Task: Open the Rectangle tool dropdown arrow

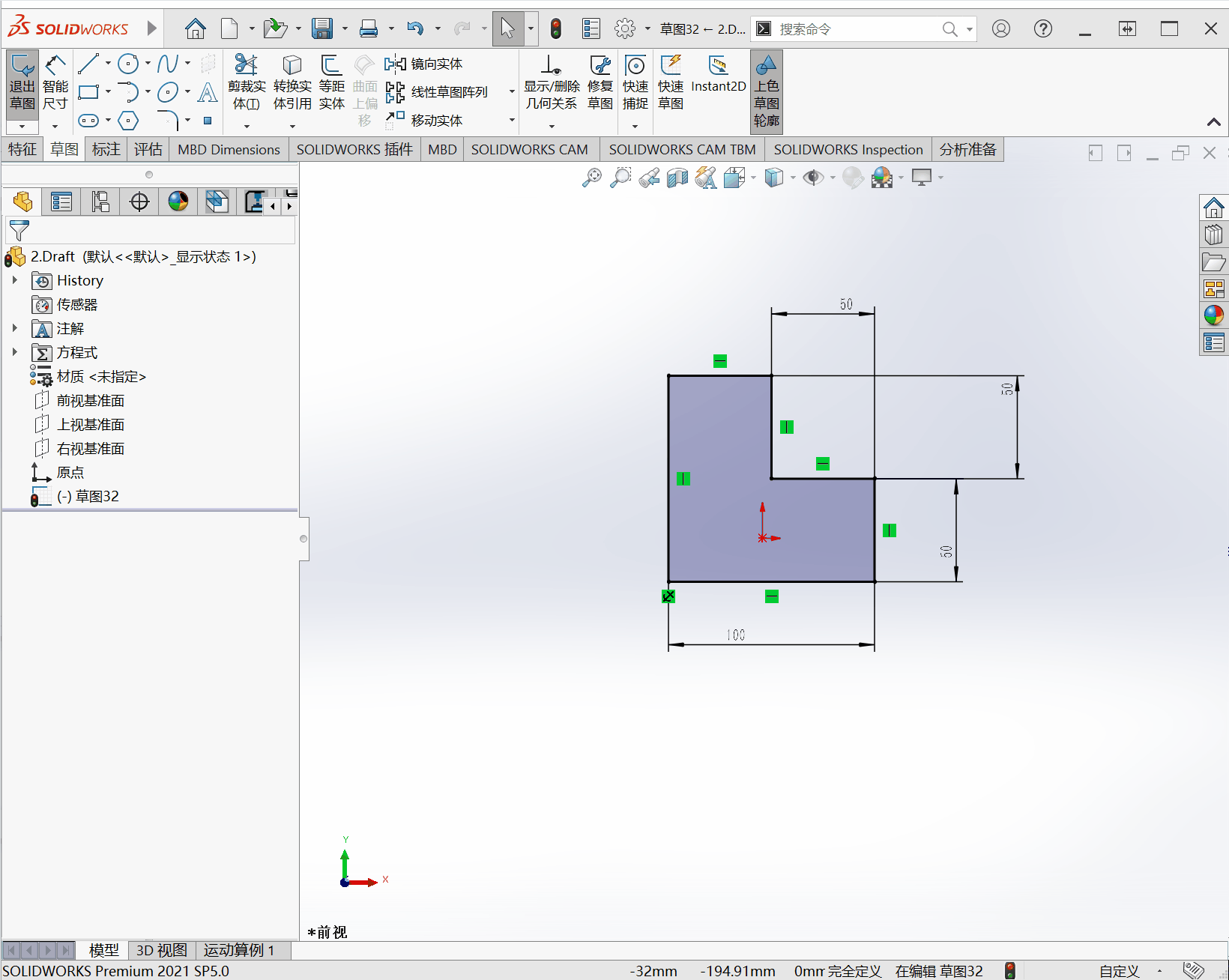Action: click(x=108, y=92)
